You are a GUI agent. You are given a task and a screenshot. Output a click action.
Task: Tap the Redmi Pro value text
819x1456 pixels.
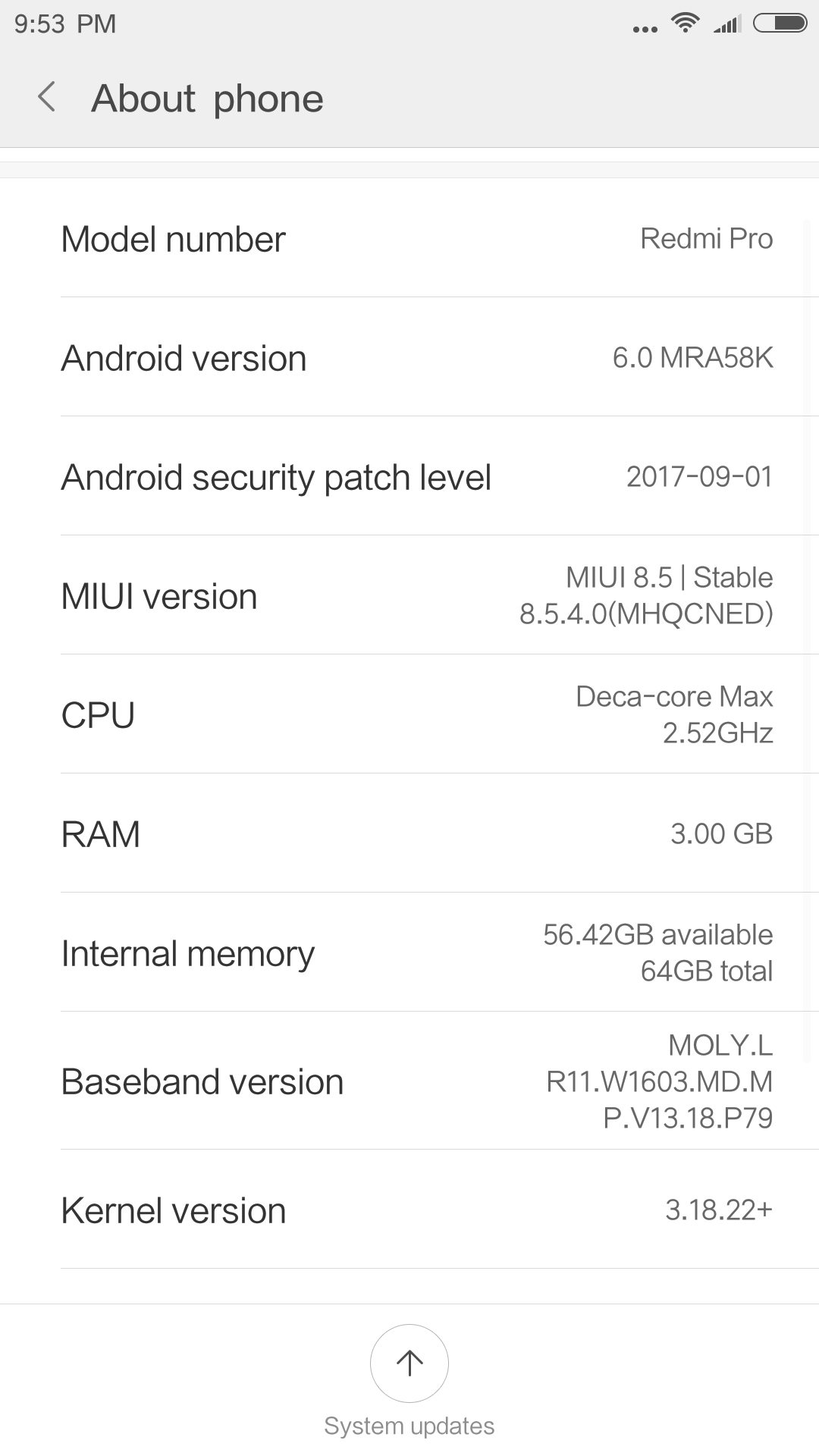click(x=706, y=239)
